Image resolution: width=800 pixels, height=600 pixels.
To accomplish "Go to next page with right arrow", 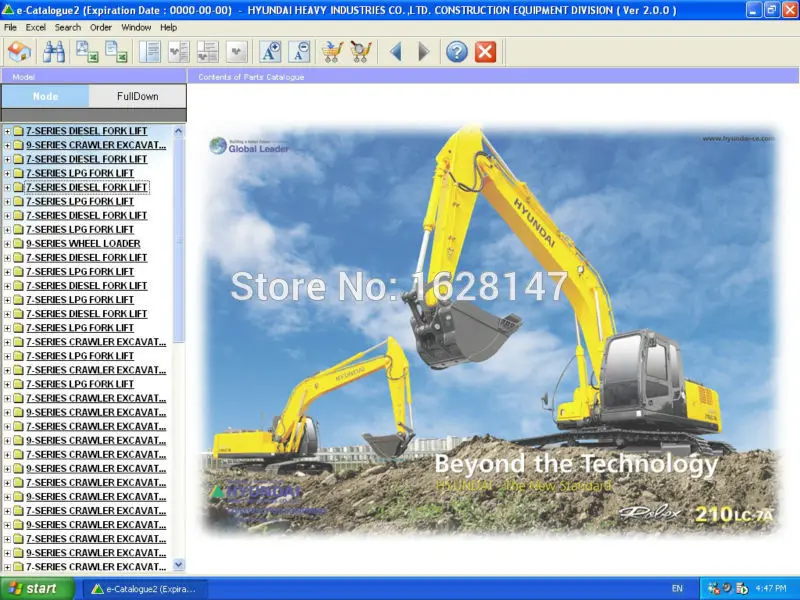I will tap(423, 52).
